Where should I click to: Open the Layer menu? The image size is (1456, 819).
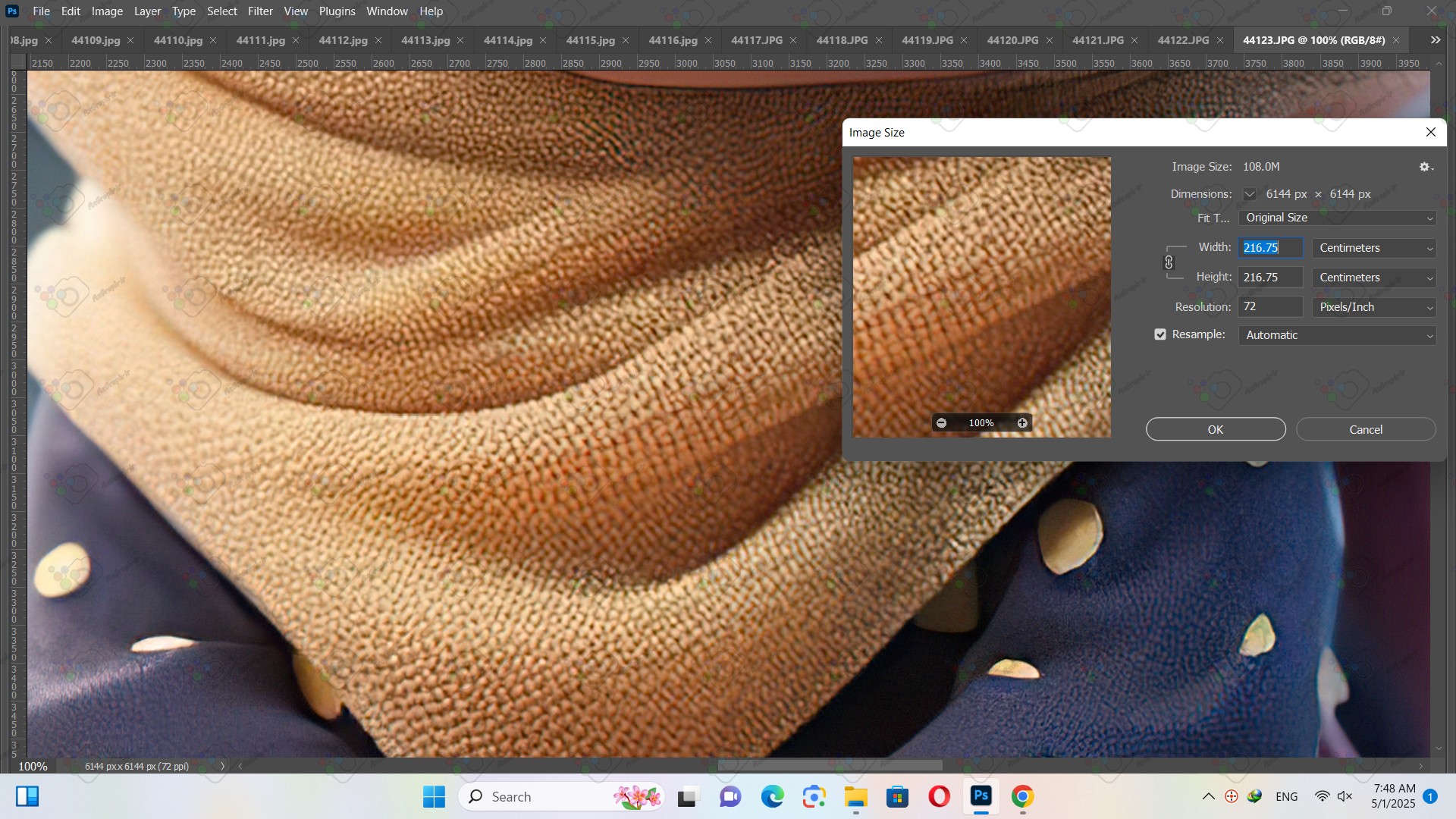(x=147, y=11)
